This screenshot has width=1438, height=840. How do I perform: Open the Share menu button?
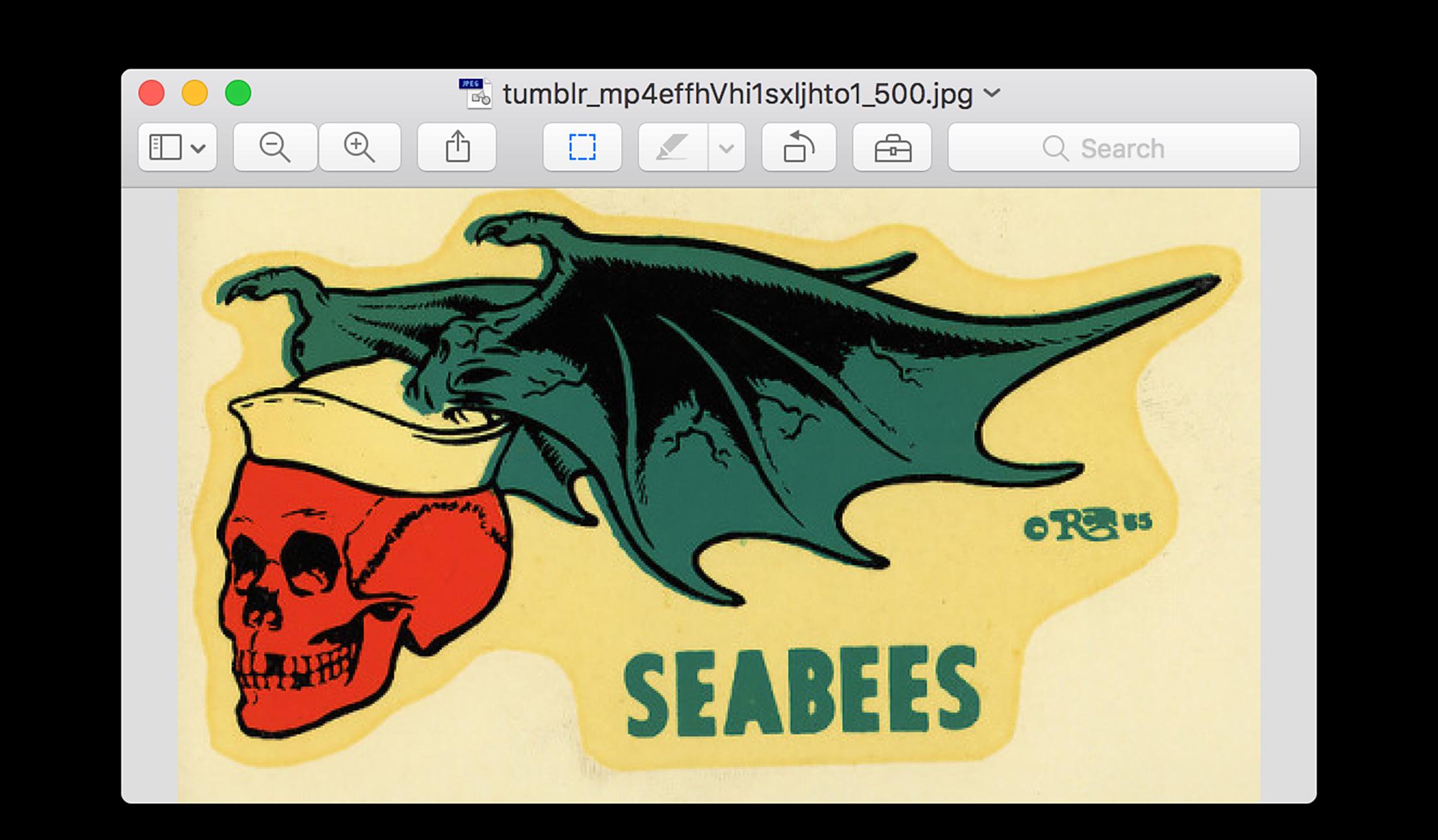tap(457, 147)
